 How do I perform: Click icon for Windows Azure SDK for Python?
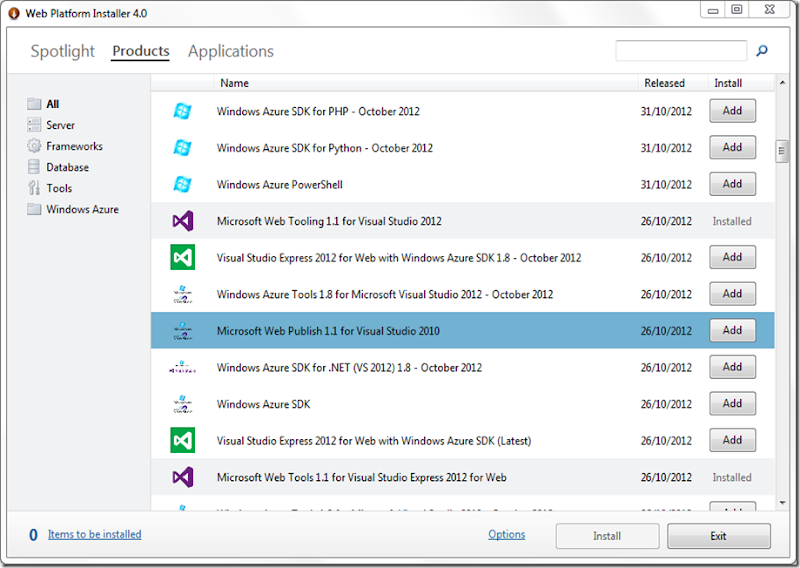(x=183, y=147)
